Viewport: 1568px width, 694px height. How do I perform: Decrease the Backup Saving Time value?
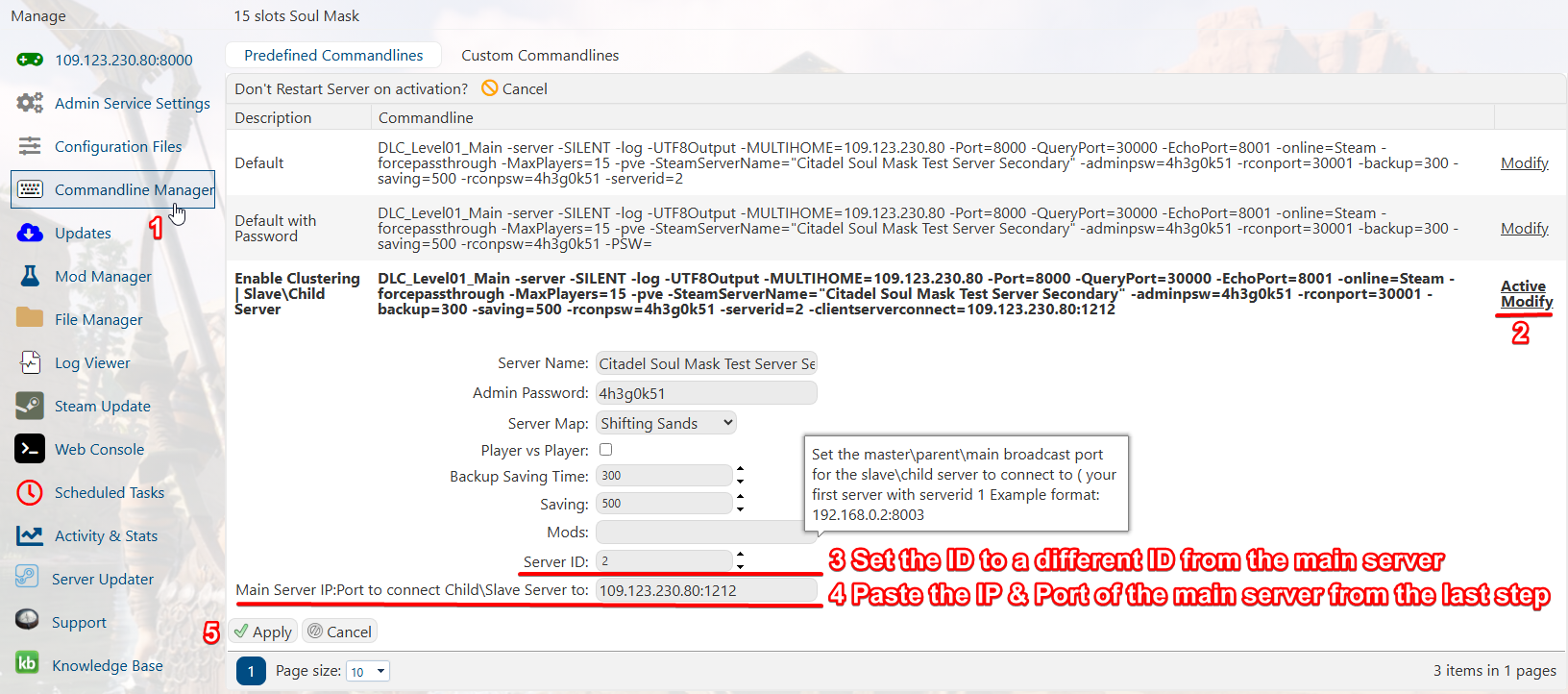[740, 481]
